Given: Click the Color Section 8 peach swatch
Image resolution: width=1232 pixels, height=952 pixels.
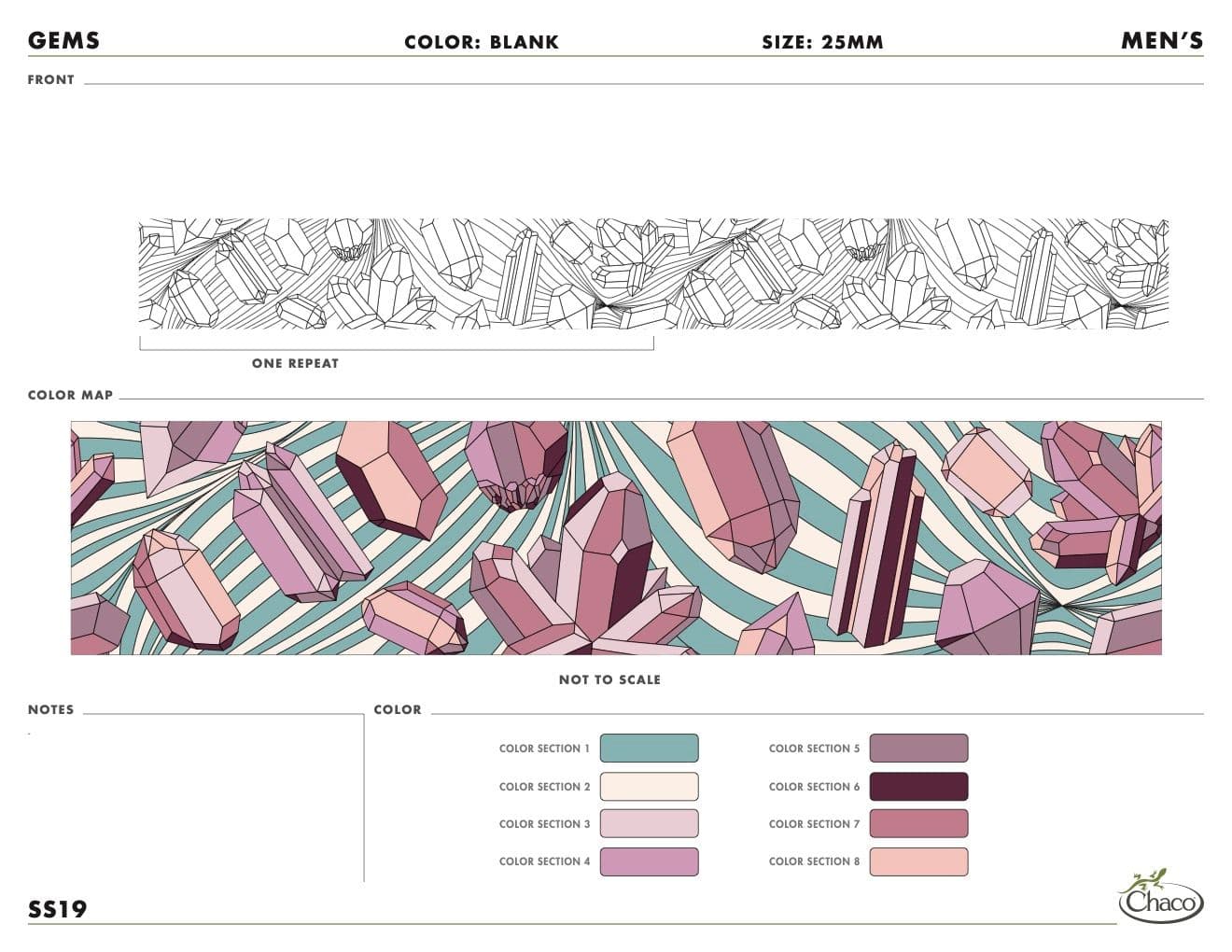Looking at the screenshot, I should 918,861.
